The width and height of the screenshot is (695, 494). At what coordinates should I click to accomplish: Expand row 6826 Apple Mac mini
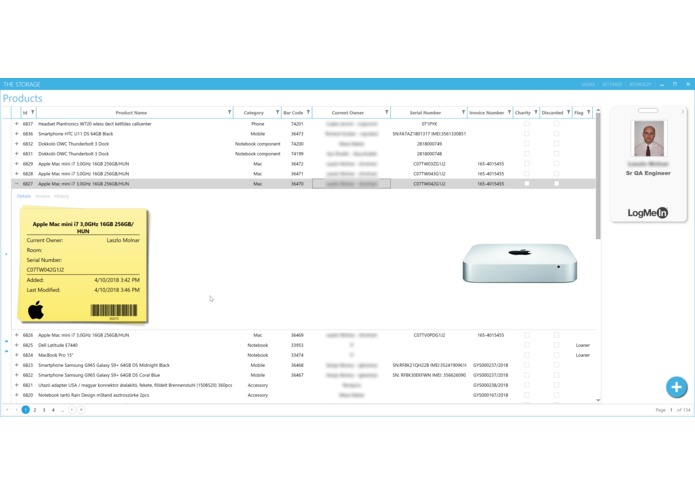click(16, 335)
